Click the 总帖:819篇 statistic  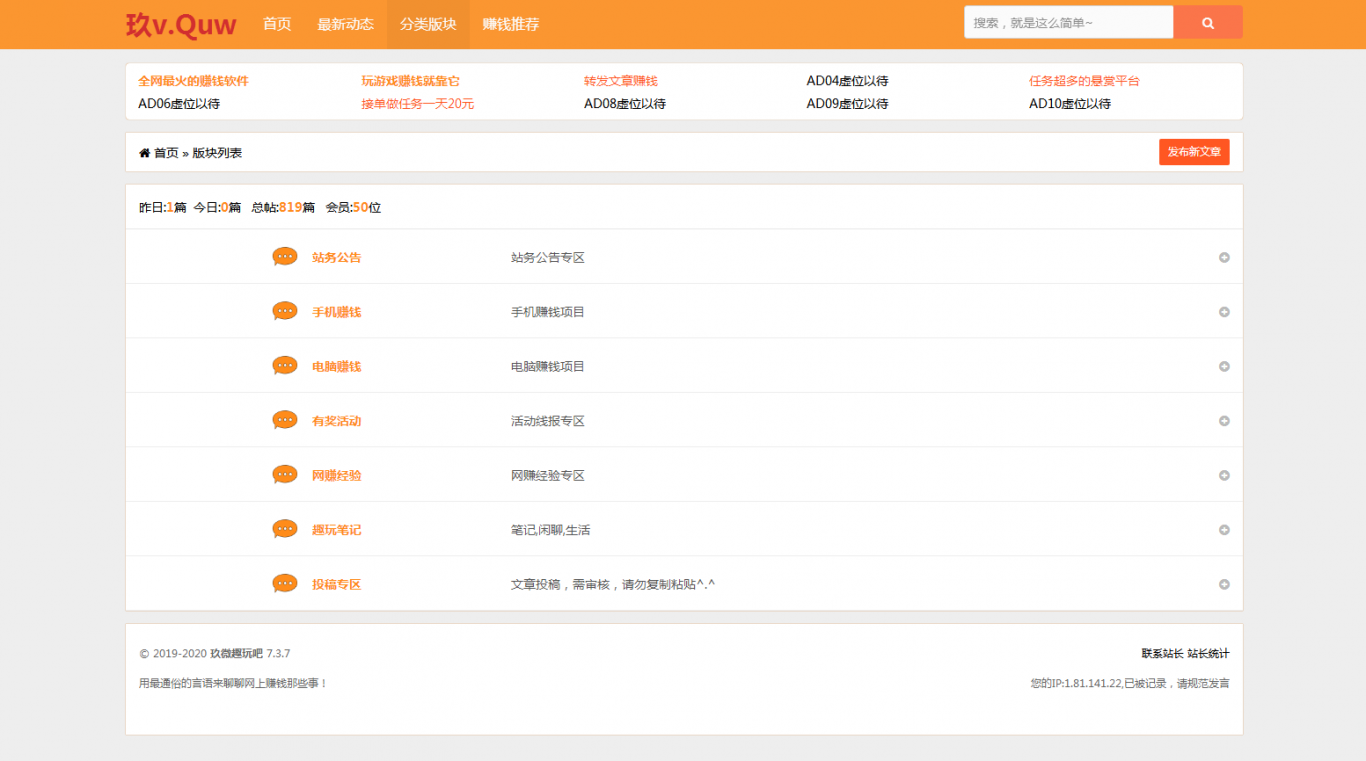283,208
